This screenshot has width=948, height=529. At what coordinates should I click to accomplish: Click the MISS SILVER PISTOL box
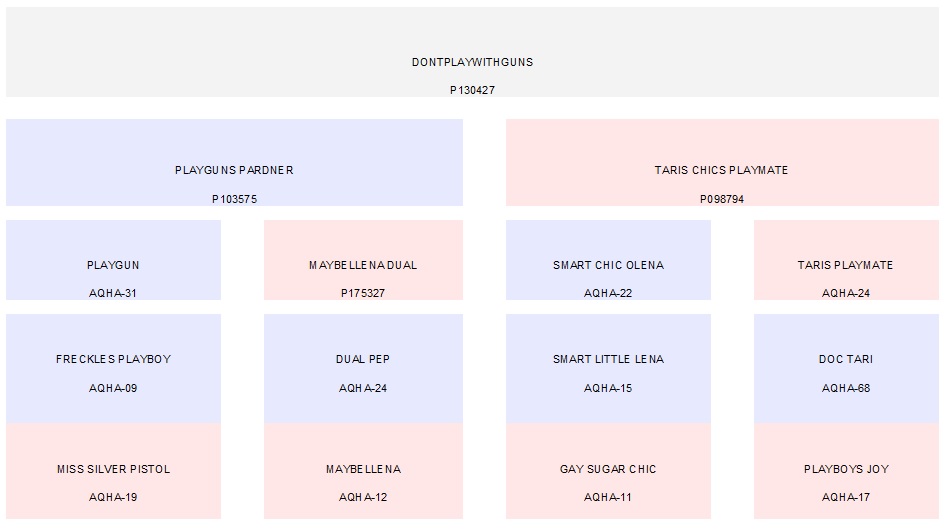[113, 469]
